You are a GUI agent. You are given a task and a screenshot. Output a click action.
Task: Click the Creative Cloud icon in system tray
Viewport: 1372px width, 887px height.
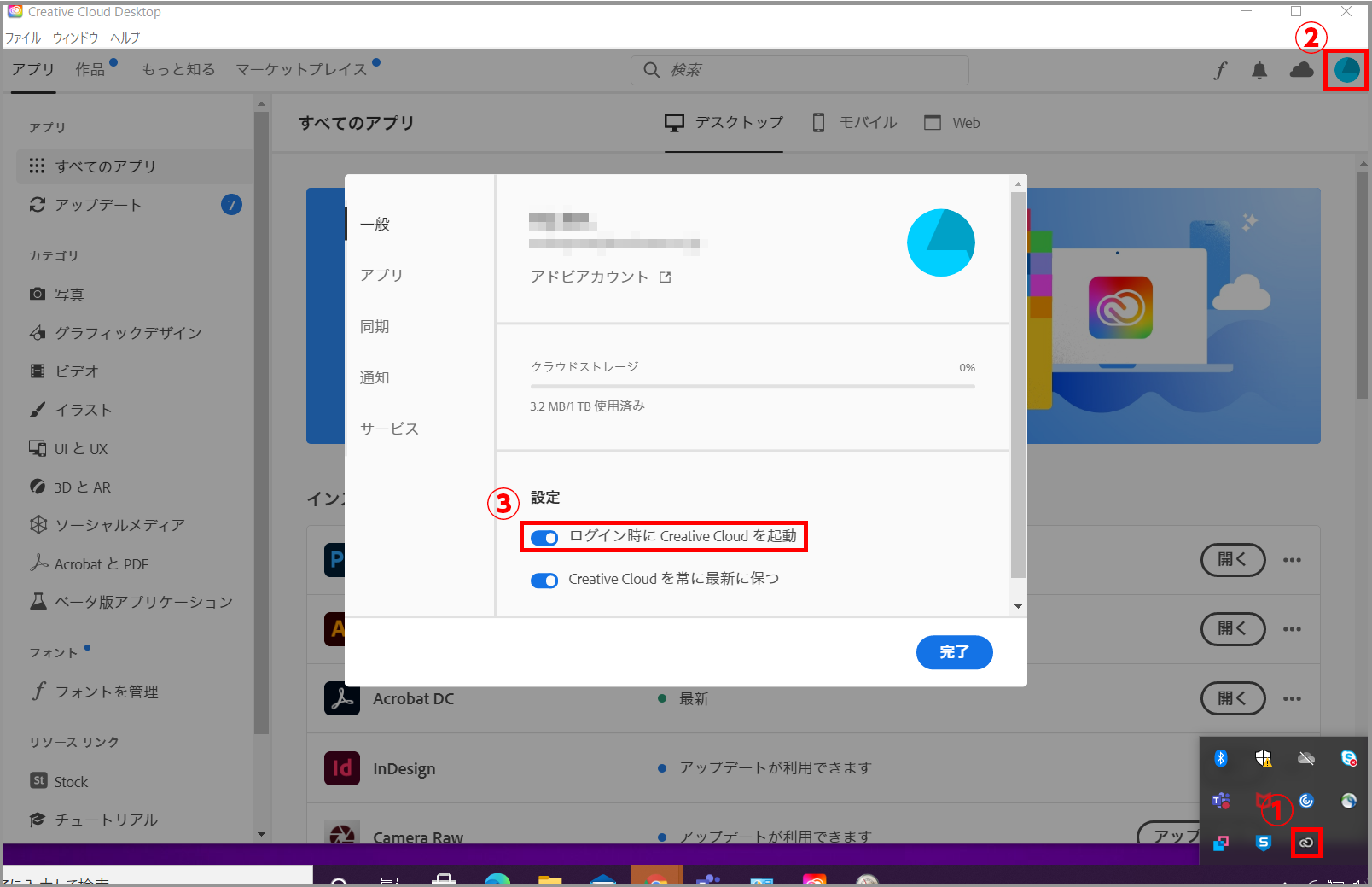point(1307,843)
